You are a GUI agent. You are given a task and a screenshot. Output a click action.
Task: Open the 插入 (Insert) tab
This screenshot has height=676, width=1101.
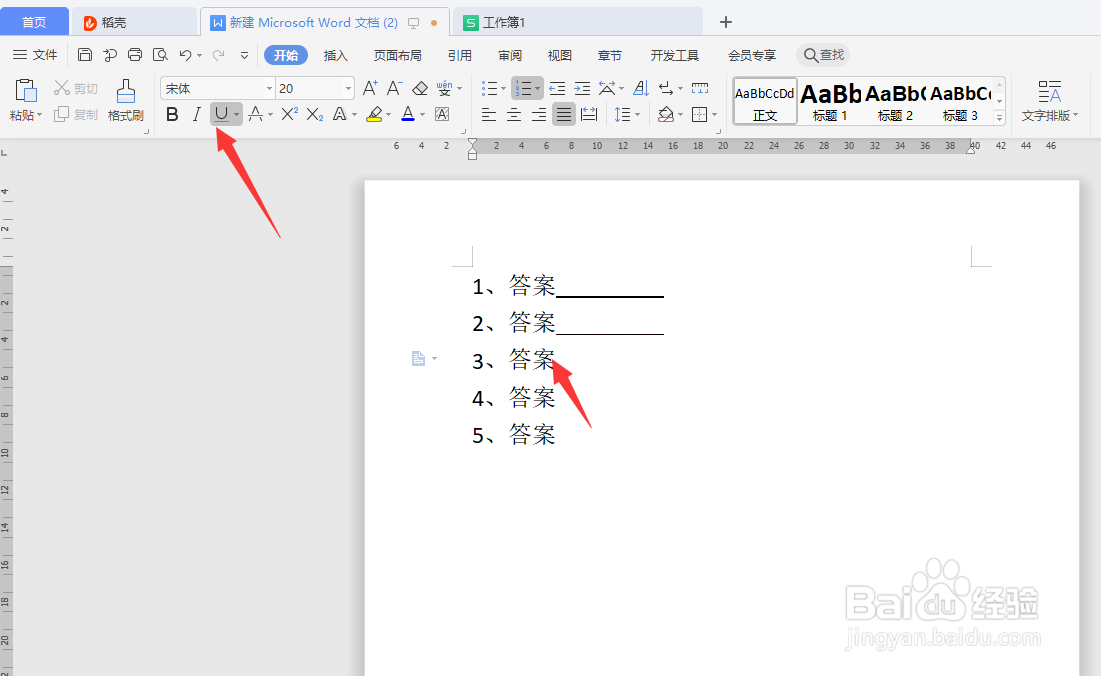[336, 55]
